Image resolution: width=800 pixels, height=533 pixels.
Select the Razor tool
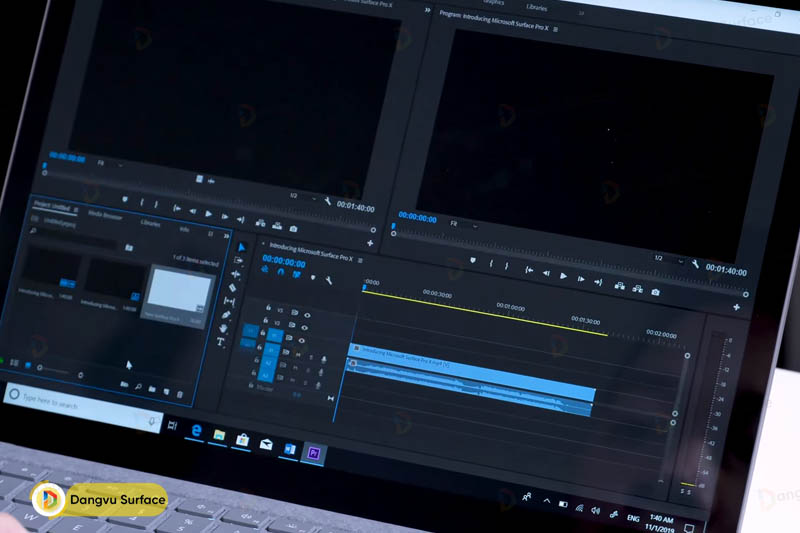pos(231,288)
